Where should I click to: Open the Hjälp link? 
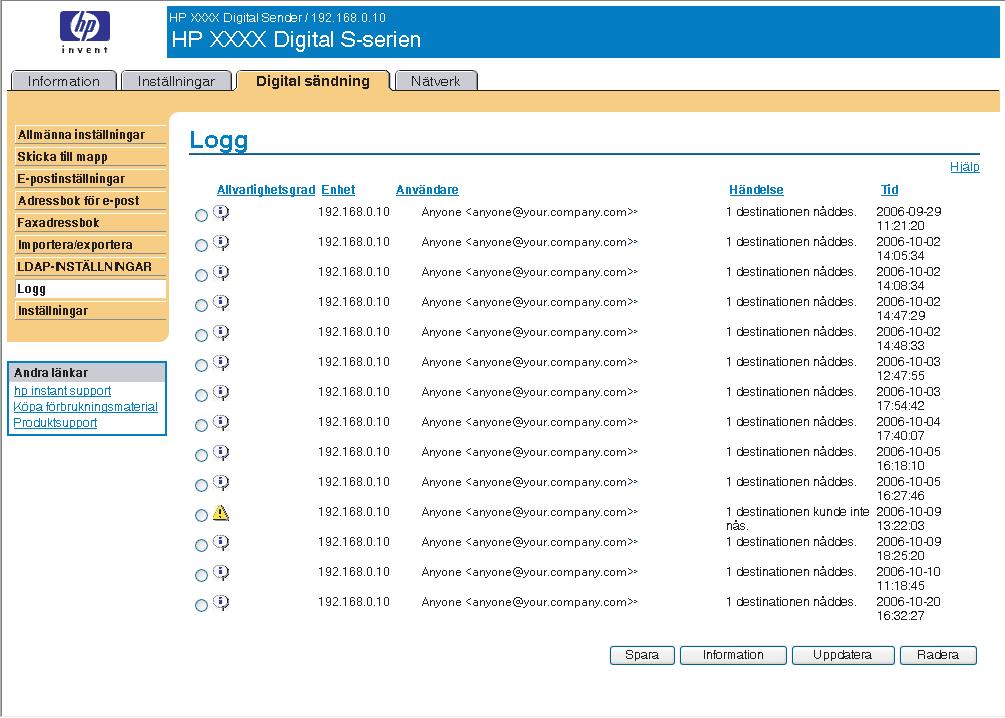(x=965, y=167)
